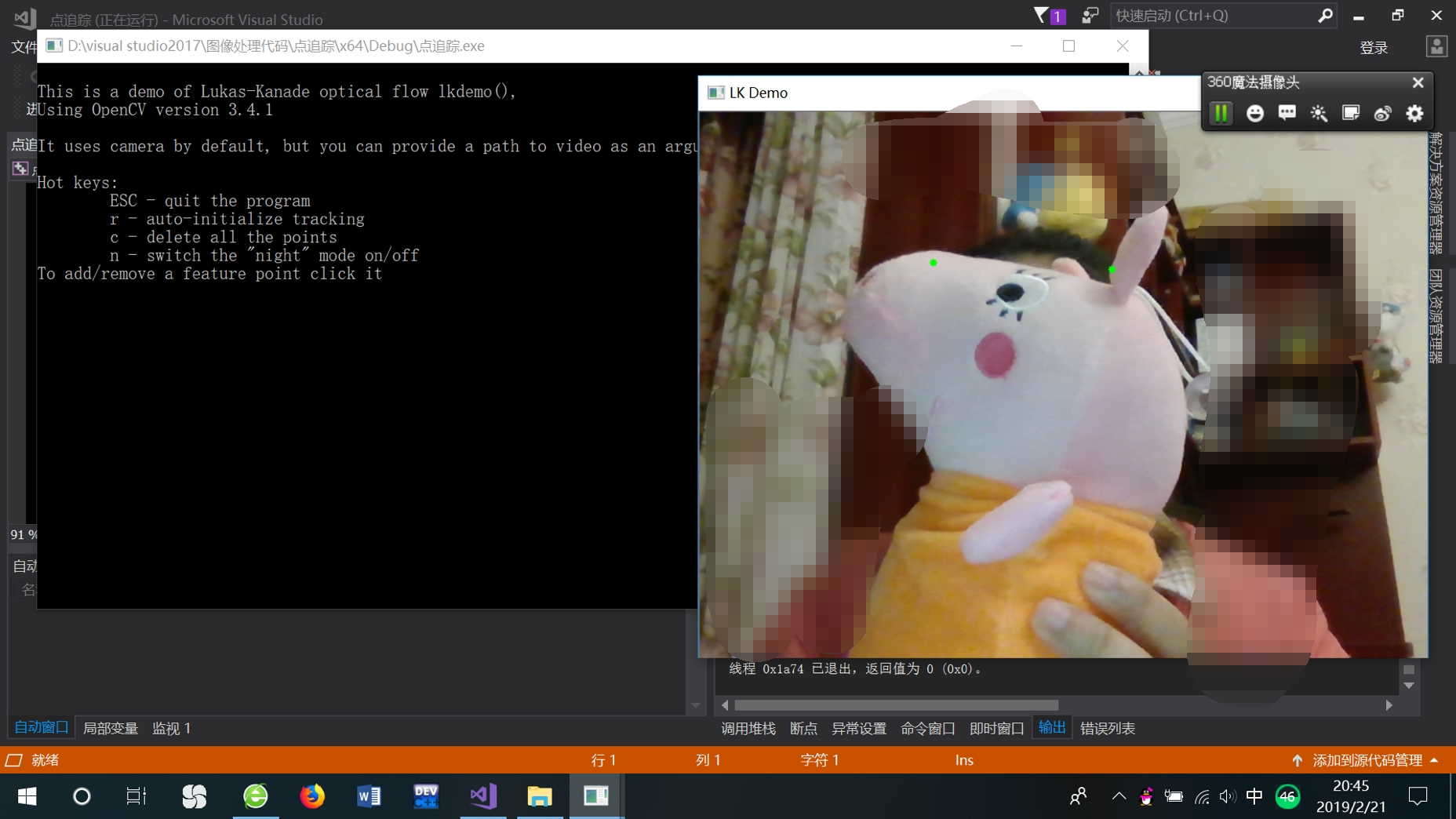
Task: Click the Quick Launch search magnifier icon
Action: pos(1327,15)
